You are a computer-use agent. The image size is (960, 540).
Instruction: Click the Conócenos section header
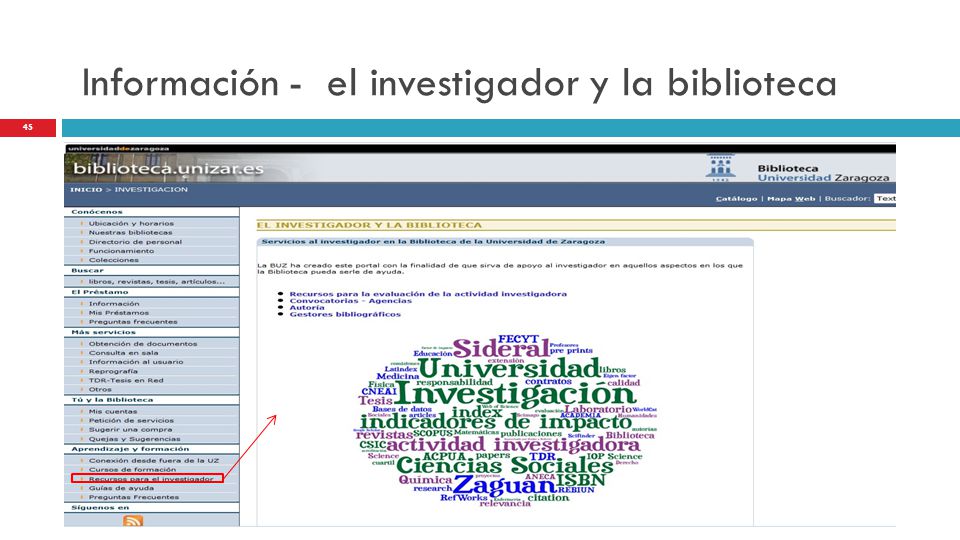click(x=97, y=212)
